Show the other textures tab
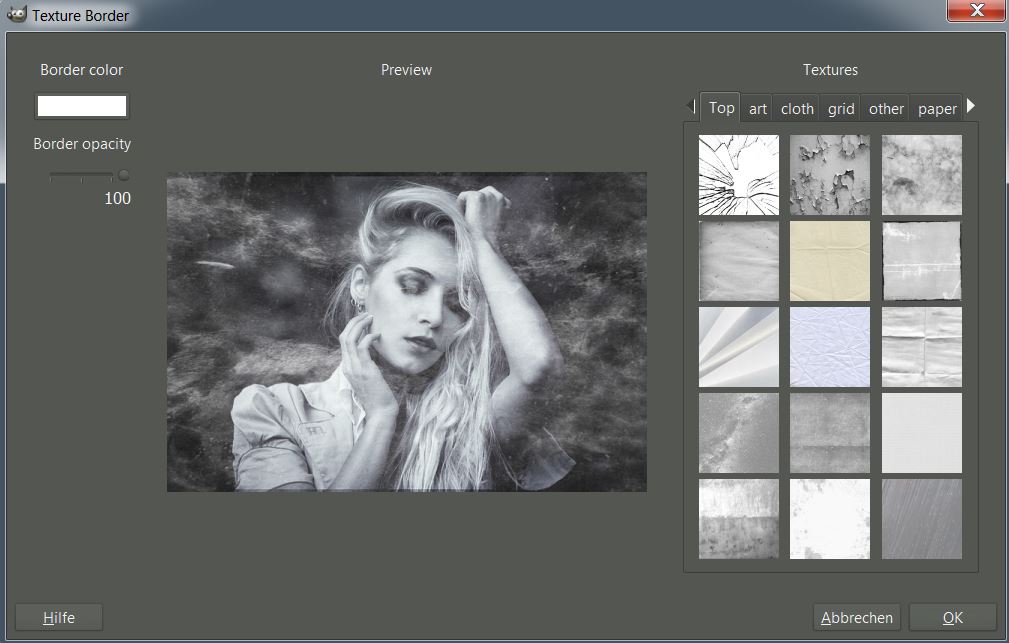The height and width of the screenshot is (643, 1009). point(886,109)
